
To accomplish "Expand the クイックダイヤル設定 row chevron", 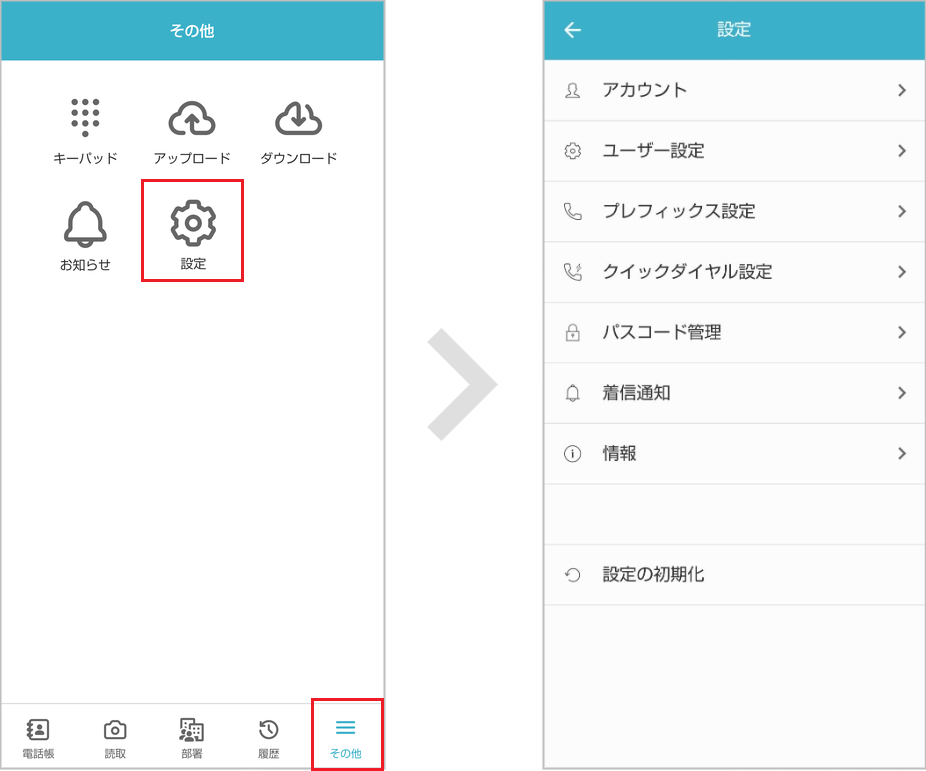I will point(902,272).
